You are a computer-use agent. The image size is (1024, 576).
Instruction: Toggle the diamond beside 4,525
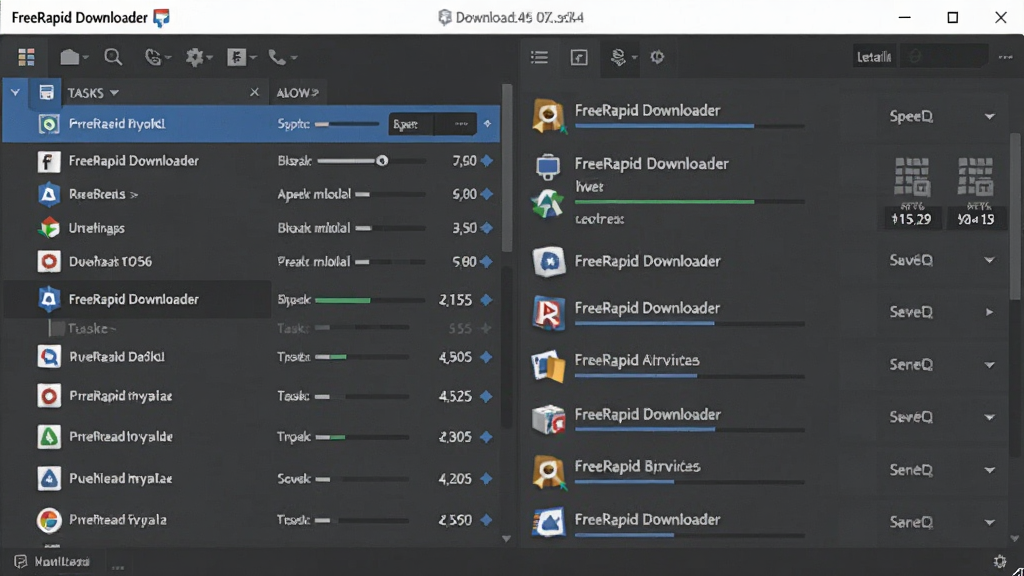click(x=487, y=396)
